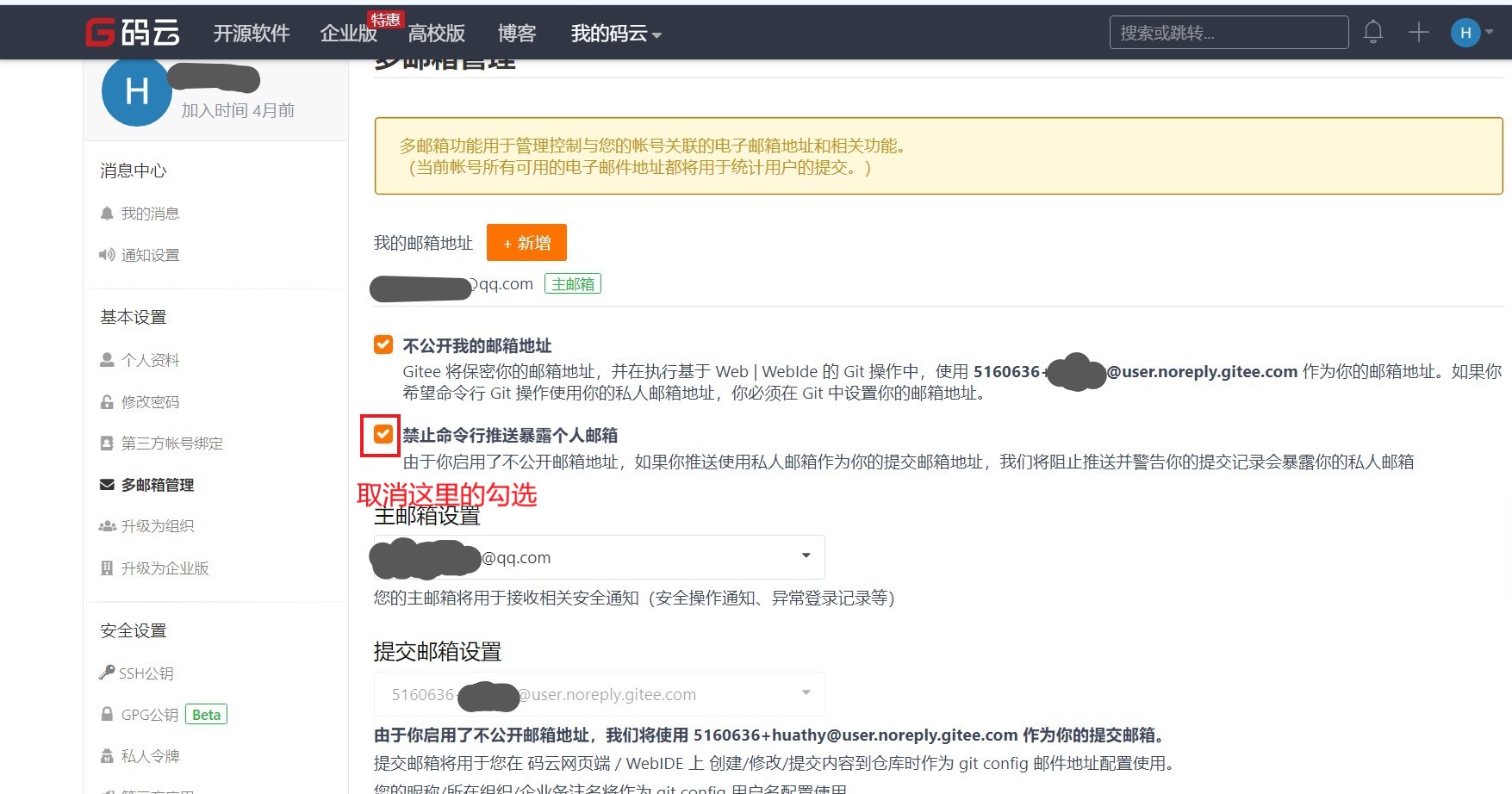Expand the 我的码云 dropdown
Image resolution: width=1512 pixels, height=794 pixels.
(615, 34)
